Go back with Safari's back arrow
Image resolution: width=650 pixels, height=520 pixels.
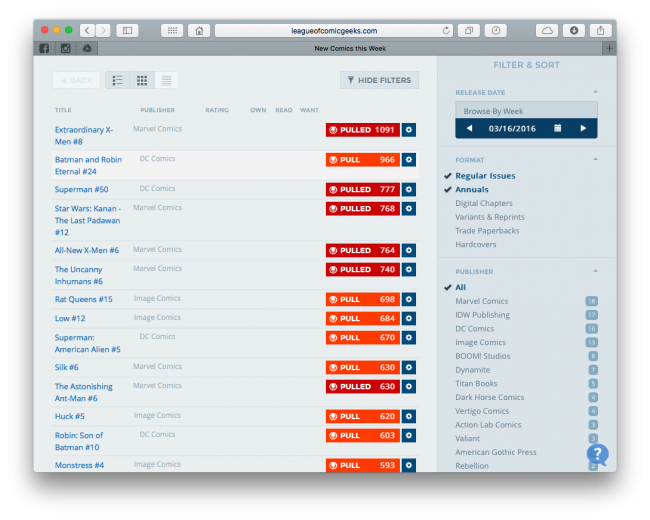click(x=87, y=30)
